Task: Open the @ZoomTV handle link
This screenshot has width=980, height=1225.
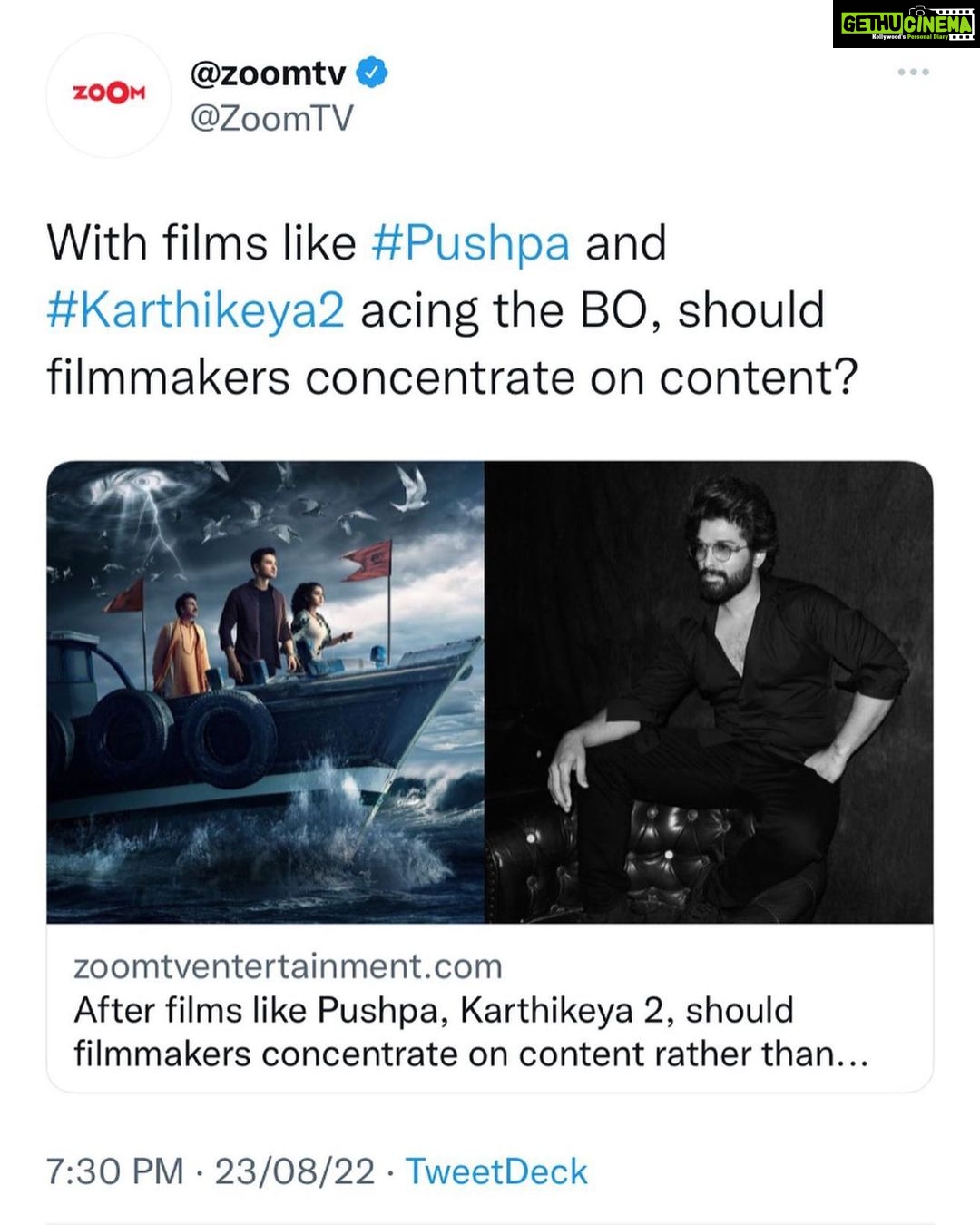Action: (x=271, y=119)
